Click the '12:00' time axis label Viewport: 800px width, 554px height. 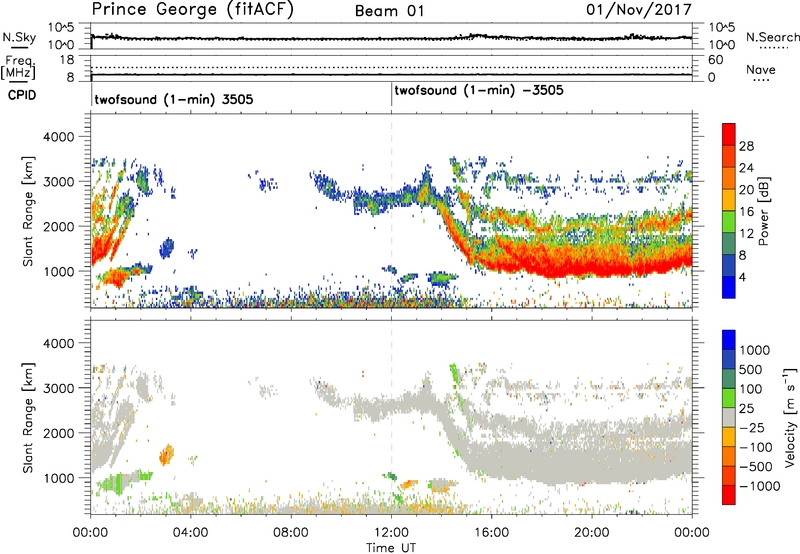pyautogui.click(x=391, y=533)
